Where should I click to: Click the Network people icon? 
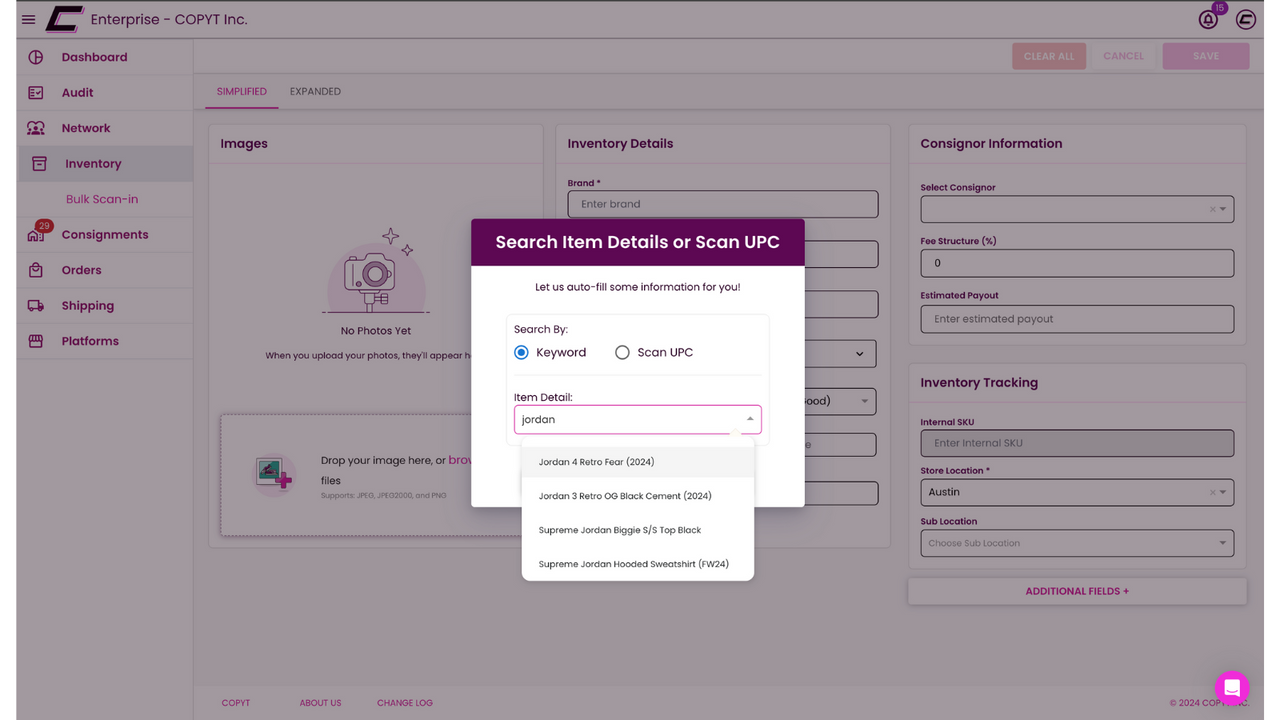coord(36,128)
